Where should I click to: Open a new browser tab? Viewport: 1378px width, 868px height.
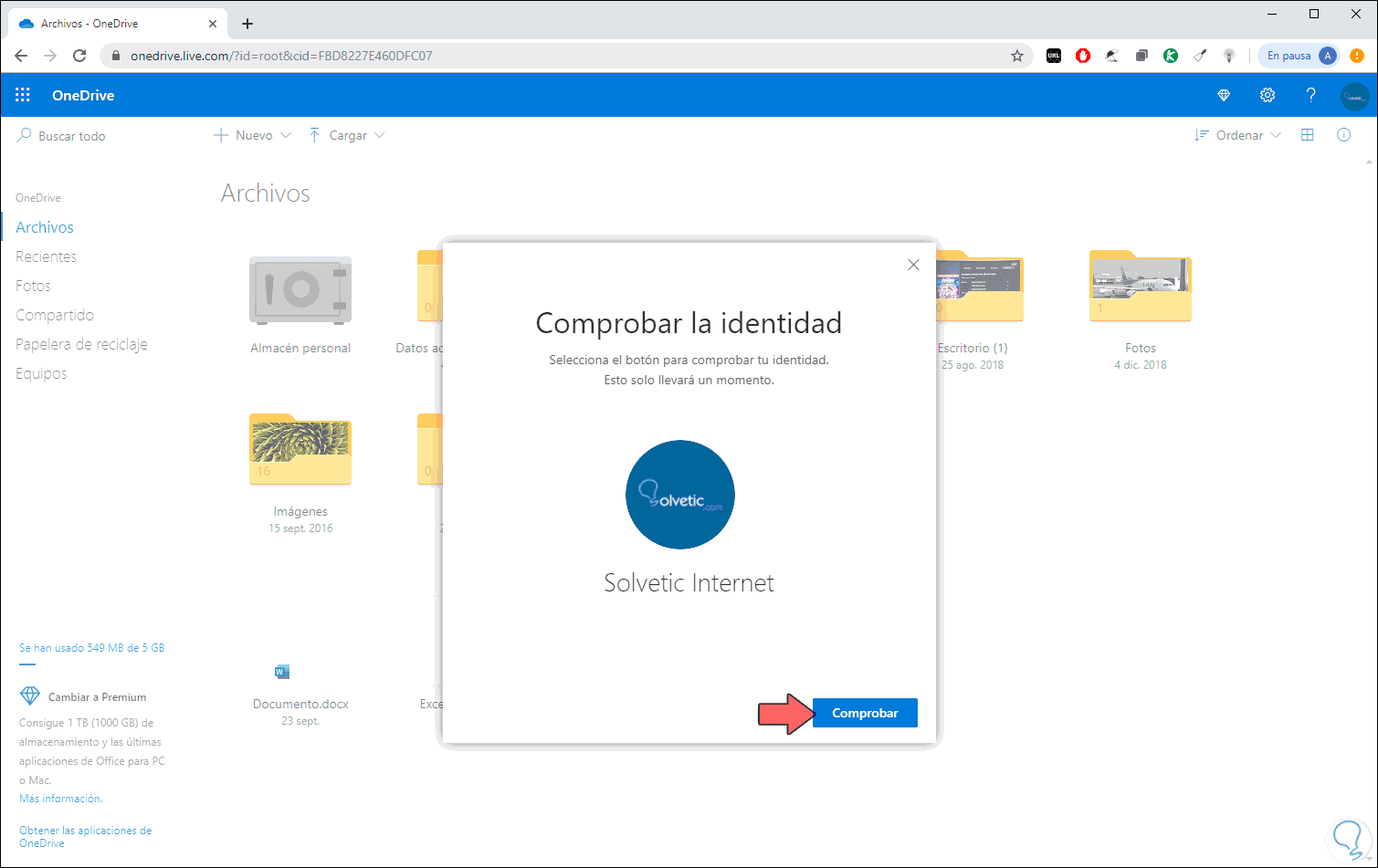point(247,24)
